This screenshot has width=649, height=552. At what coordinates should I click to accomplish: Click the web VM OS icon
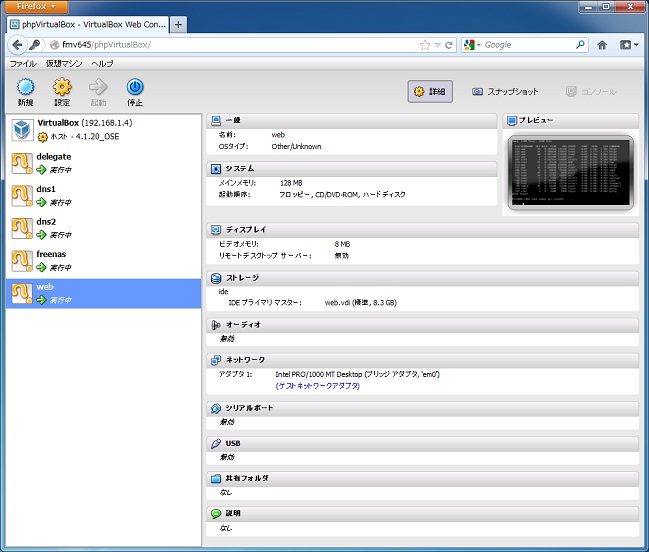(x=22, y=293)
